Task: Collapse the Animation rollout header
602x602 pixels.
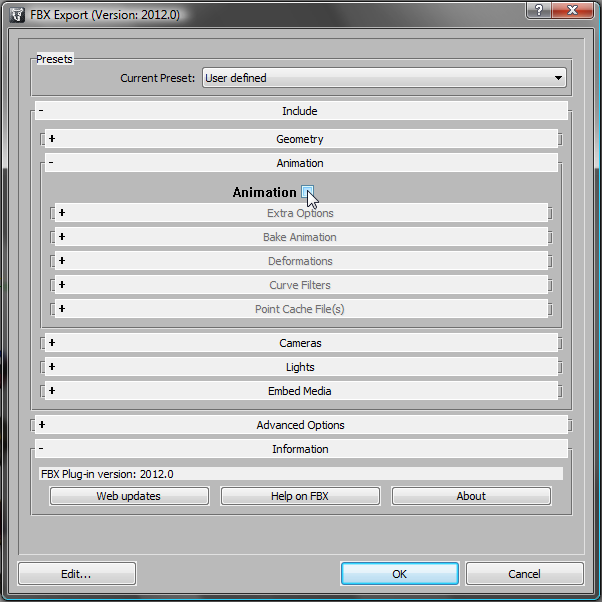Action: coord(301,163)
